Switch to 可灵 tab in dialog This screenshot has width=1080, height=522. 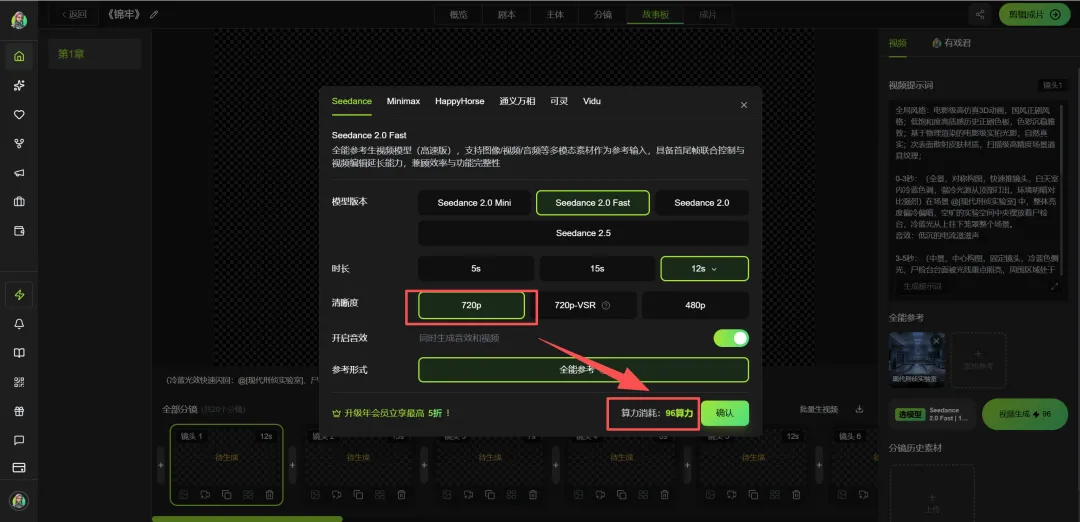pyautogui.click(x=559, y=101)
